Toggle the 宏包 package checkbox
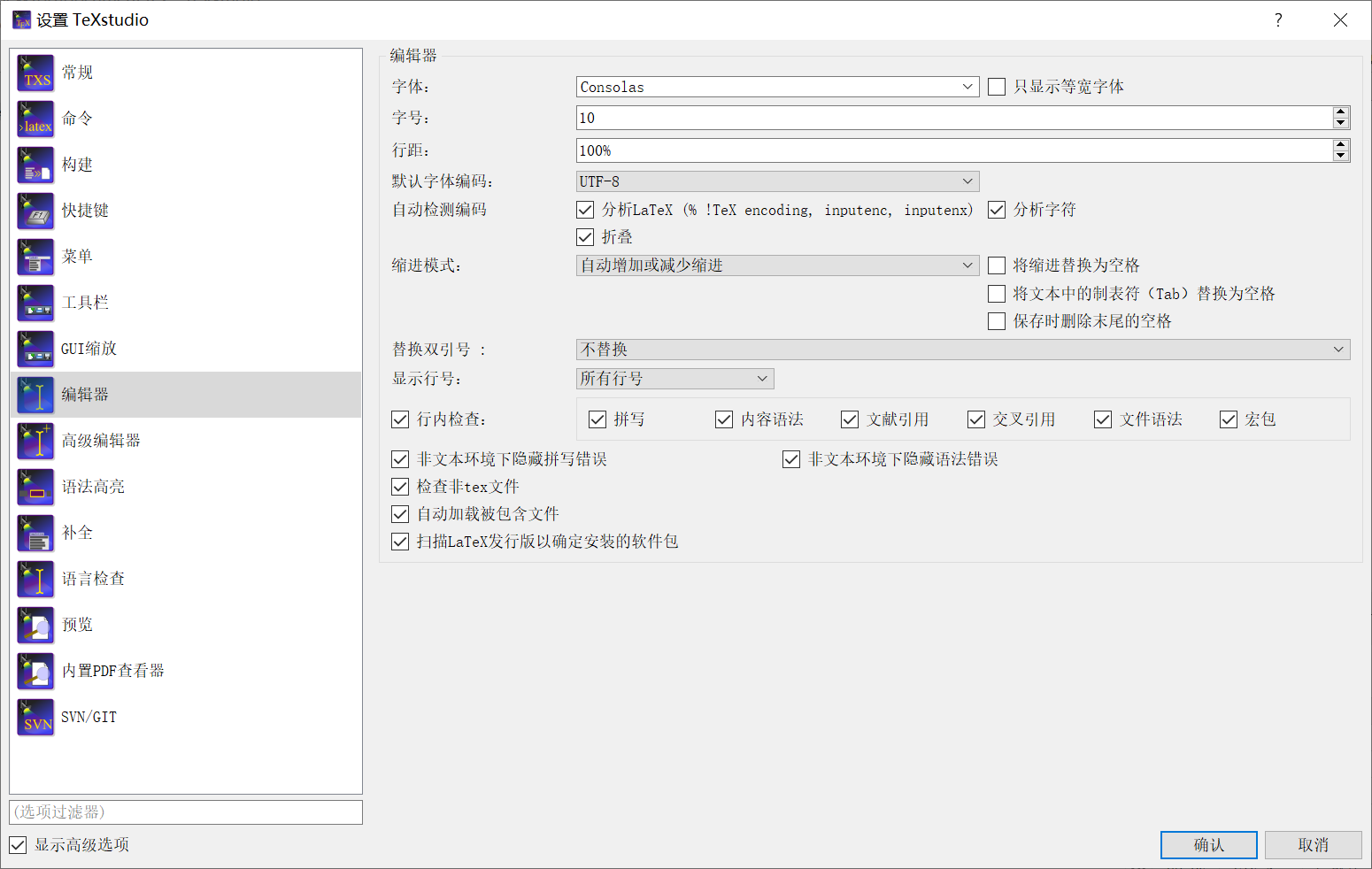Screen dimensions: 1372x869 pos(1229,419)
